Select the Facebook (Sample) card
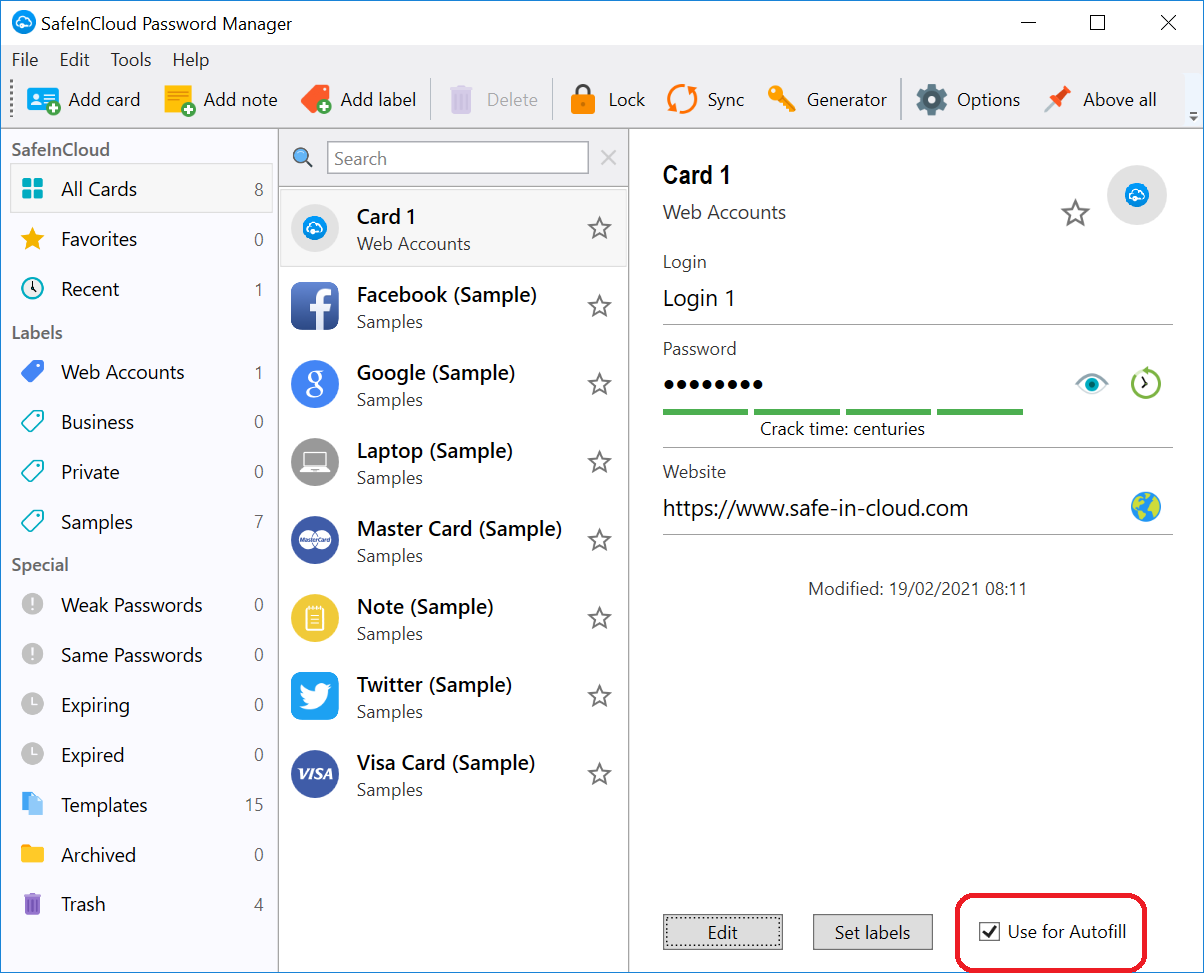 click(x=453, y=306)
